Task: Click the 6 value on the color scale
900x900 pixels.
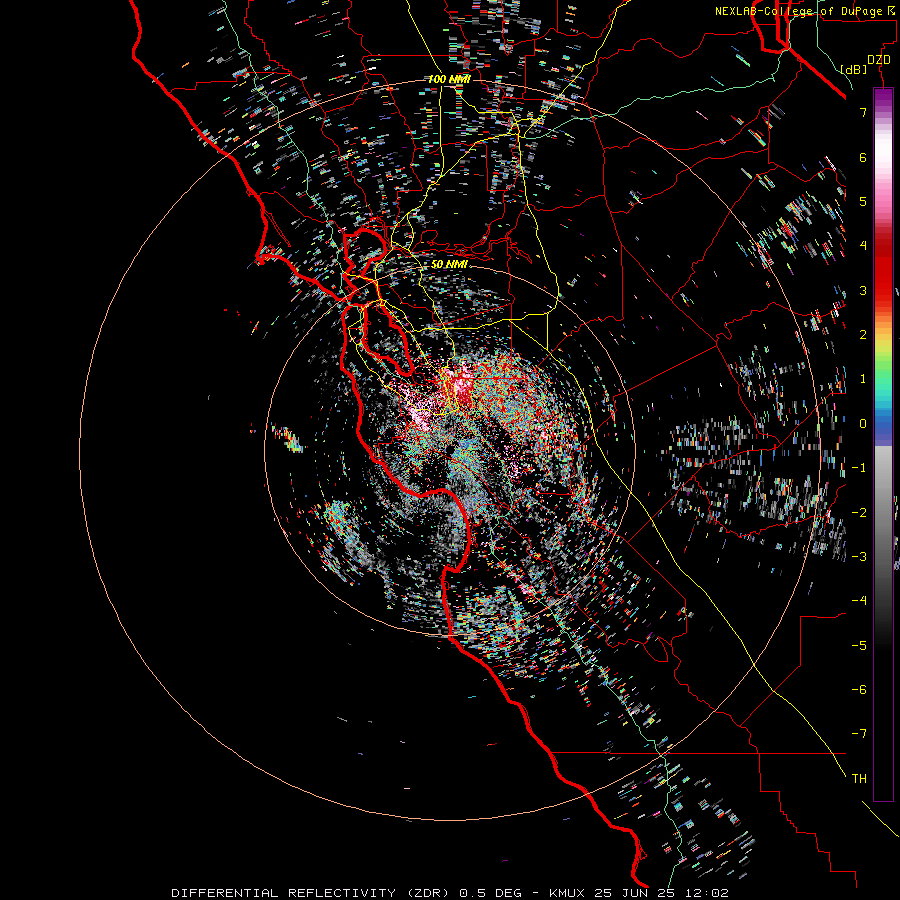Action: click(863, 157)
